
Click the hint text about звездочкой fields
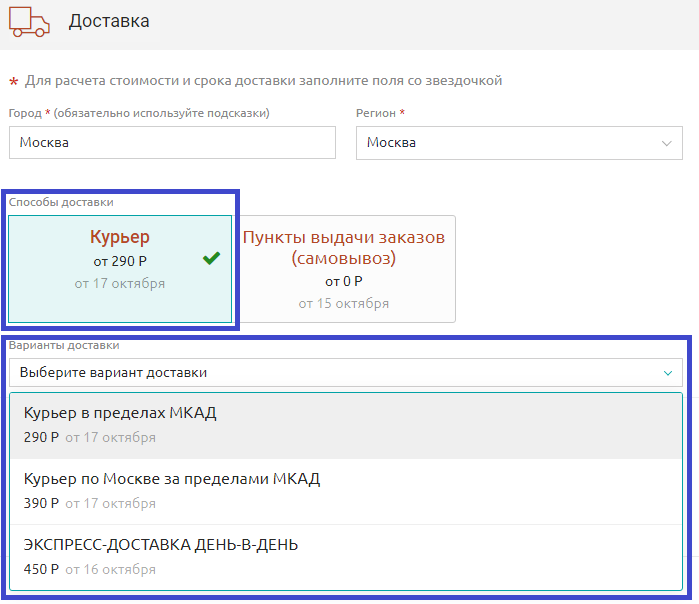pos(263,81)
